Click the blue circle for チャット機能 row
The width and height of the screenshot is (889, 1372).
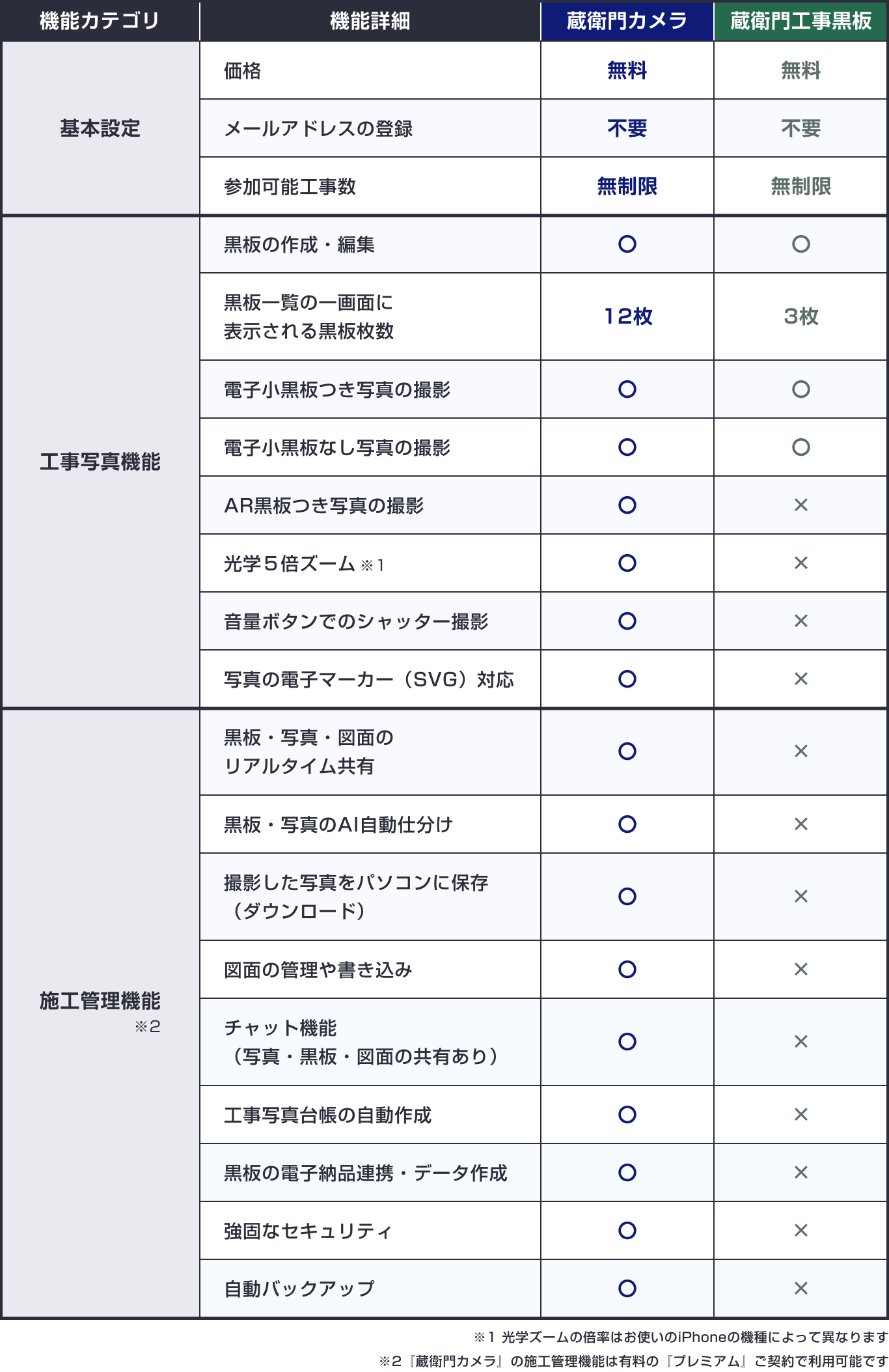click(627, 1042)
